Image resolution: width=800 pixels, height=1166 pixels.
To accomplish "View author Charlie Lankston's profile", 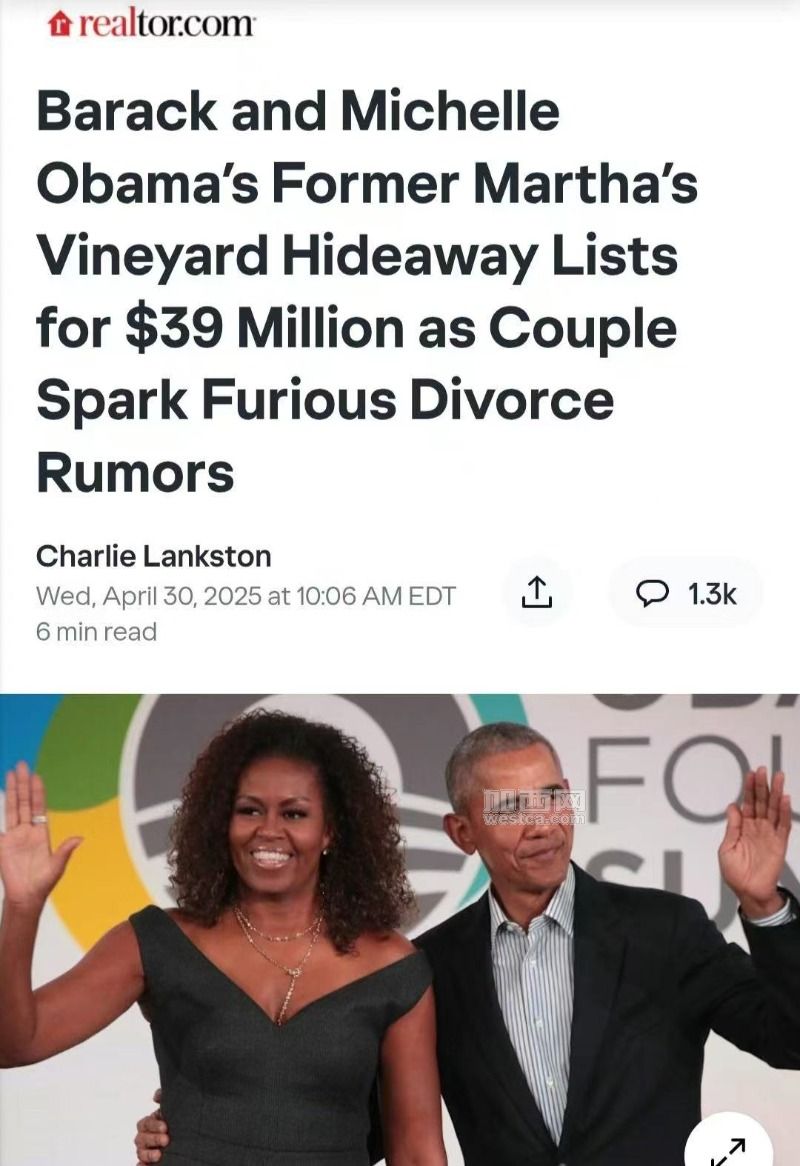I will tap(153, 556).
